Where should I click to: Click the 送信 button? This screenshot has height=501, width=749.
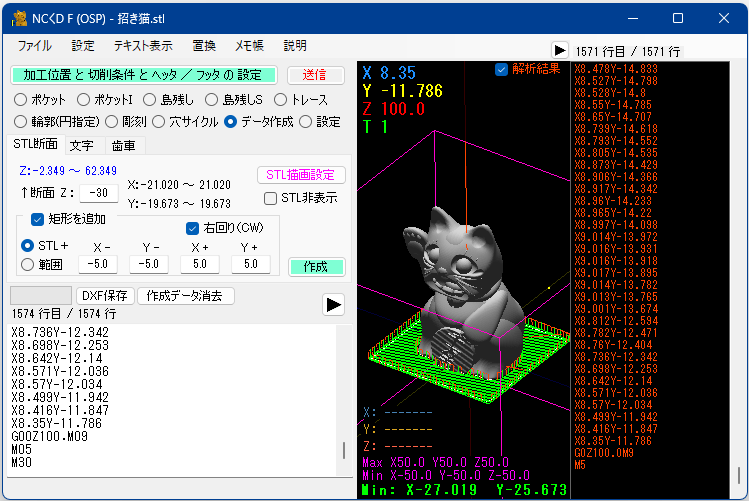[x=315, y=75]
